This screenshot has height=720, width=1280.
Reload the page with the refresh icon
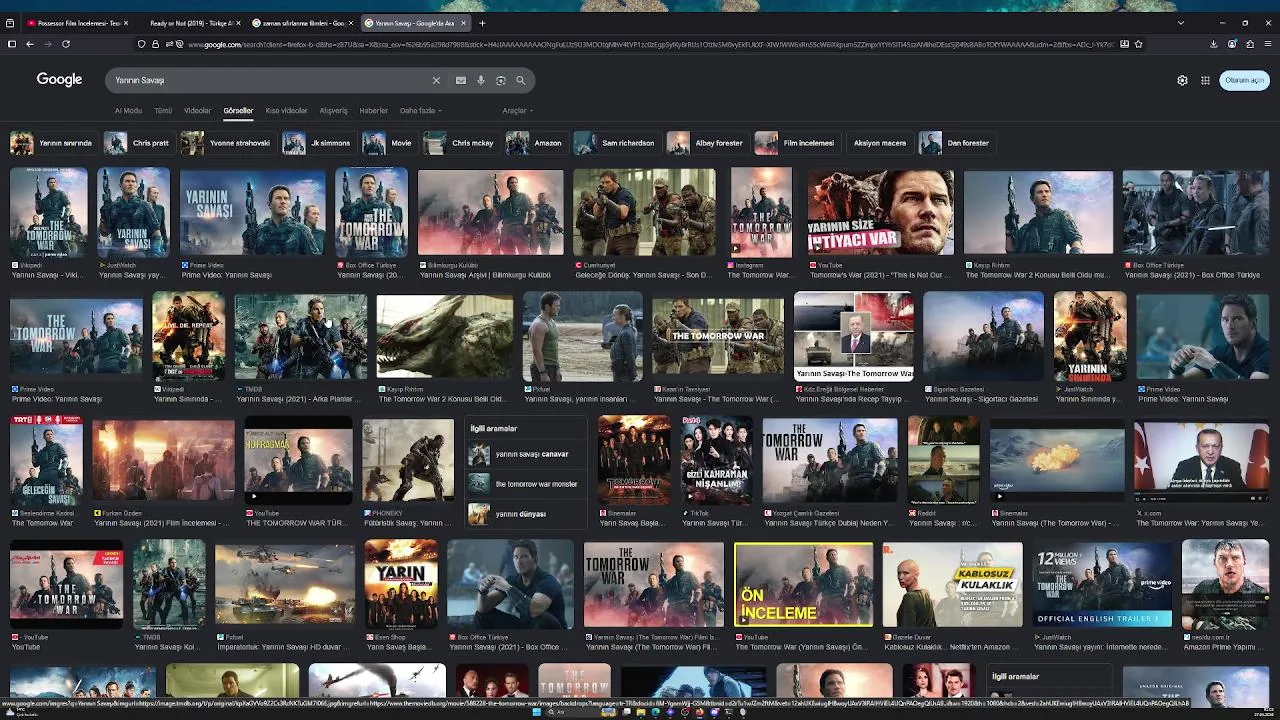[66, 44]
